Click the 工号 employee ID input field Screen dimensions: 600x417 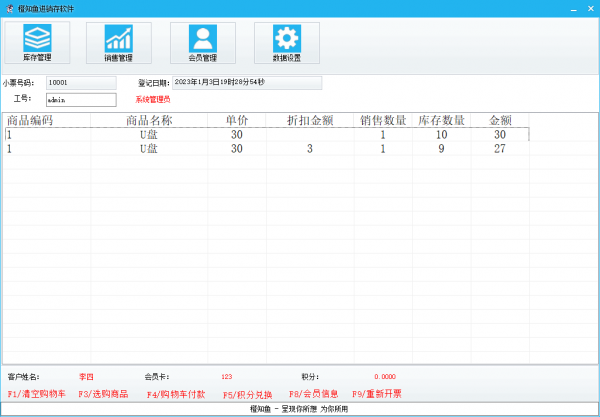click(x=80, y=100)
